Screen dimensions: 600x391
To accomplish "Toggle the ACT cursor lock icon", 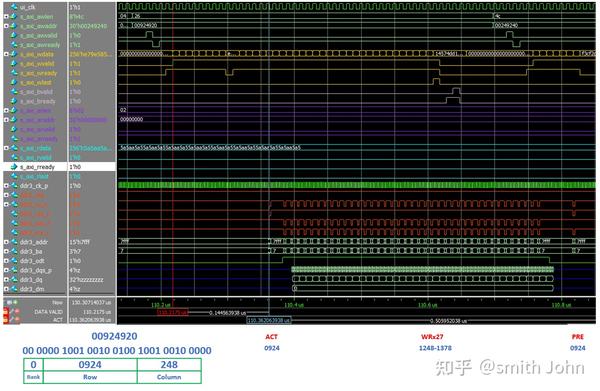I will click(x=6, y=319).
